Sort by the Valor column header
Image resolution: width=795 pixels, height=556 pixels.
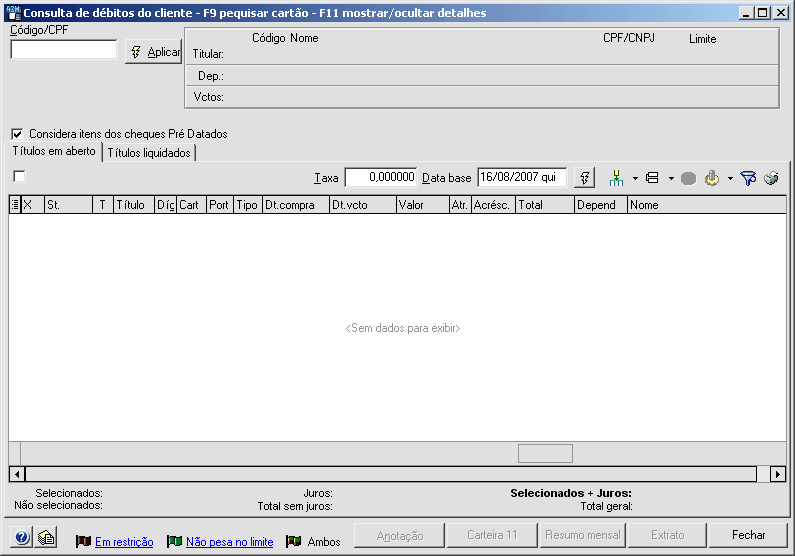click(422, 205)
